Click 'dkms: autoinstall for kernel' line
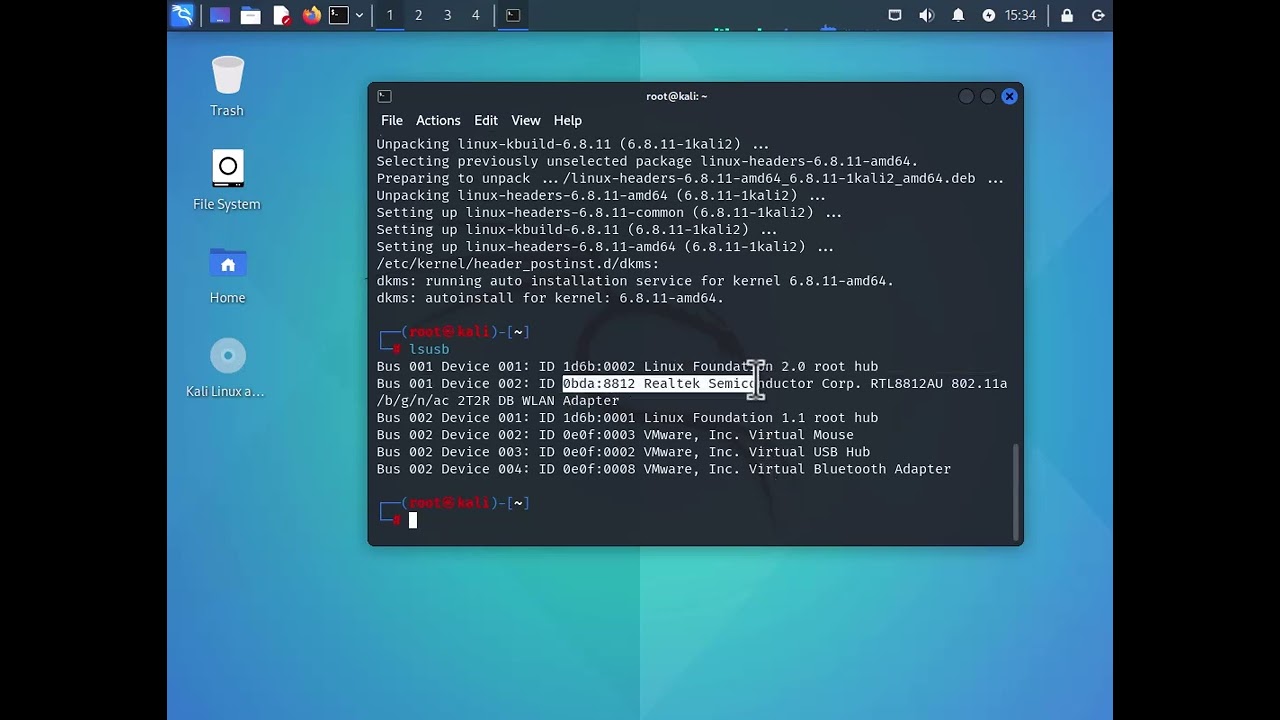The height and width of the screenshot is (720, 1280). tap(550, 298)
